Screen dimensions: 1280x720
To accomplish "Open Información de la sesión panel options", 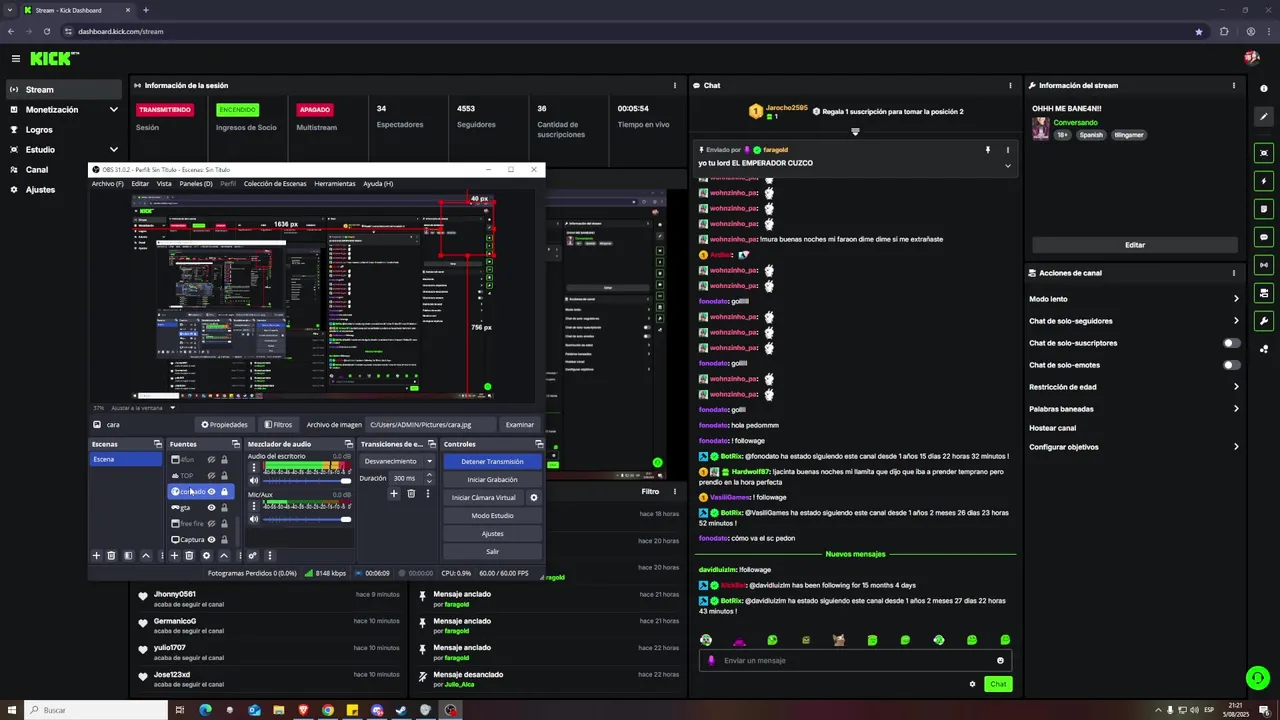I will click(675, 85).
